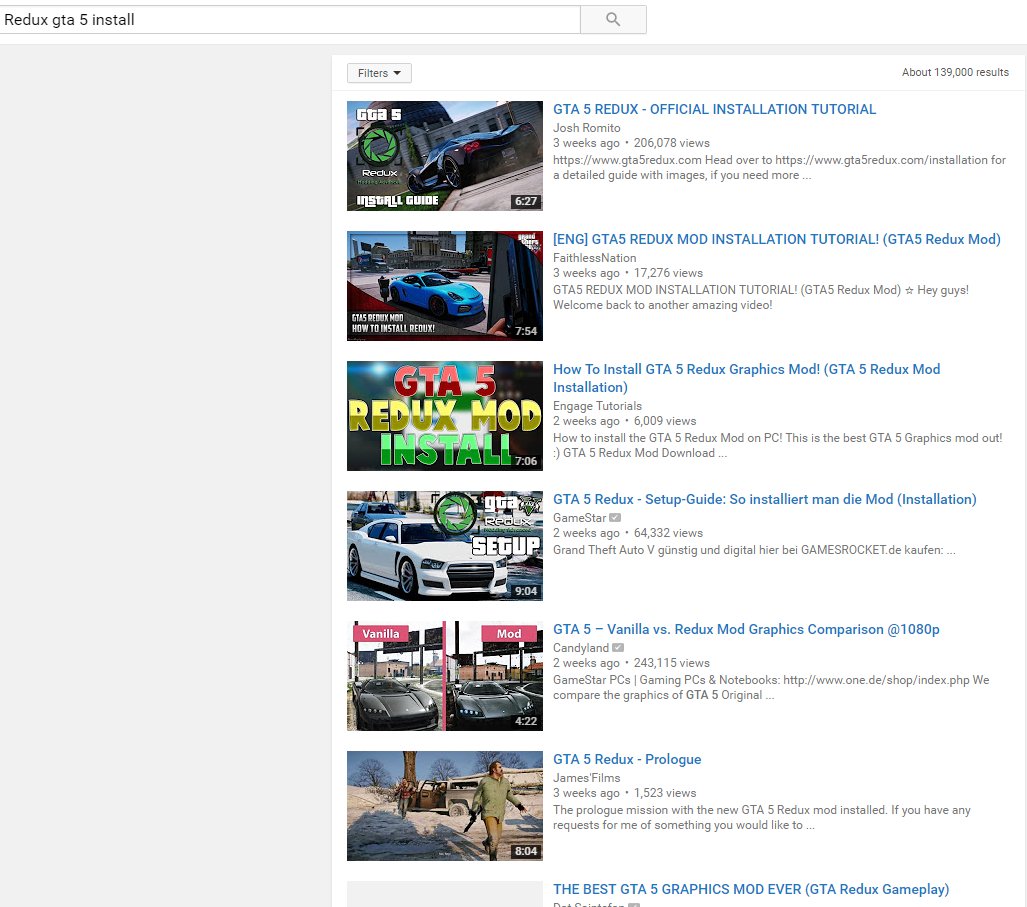Screen dimensions: 1027x907
Task: Click Candyland verified badge icon
Action: click(618, 648)
